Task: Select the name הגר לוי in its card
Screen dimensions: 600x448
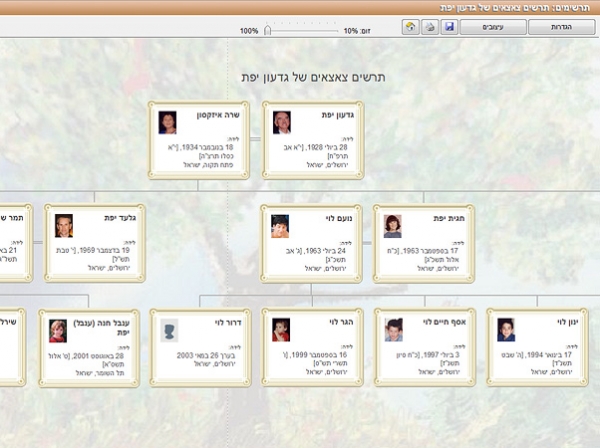Action: click(x=341, y=322)
